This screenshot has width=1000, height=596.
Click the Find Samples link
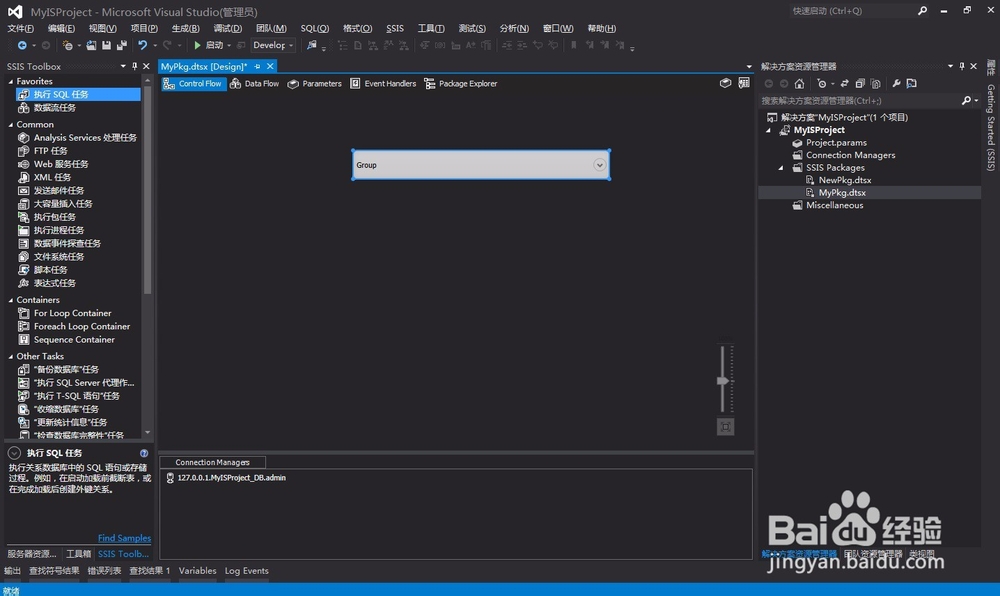[x=124, y=538]
